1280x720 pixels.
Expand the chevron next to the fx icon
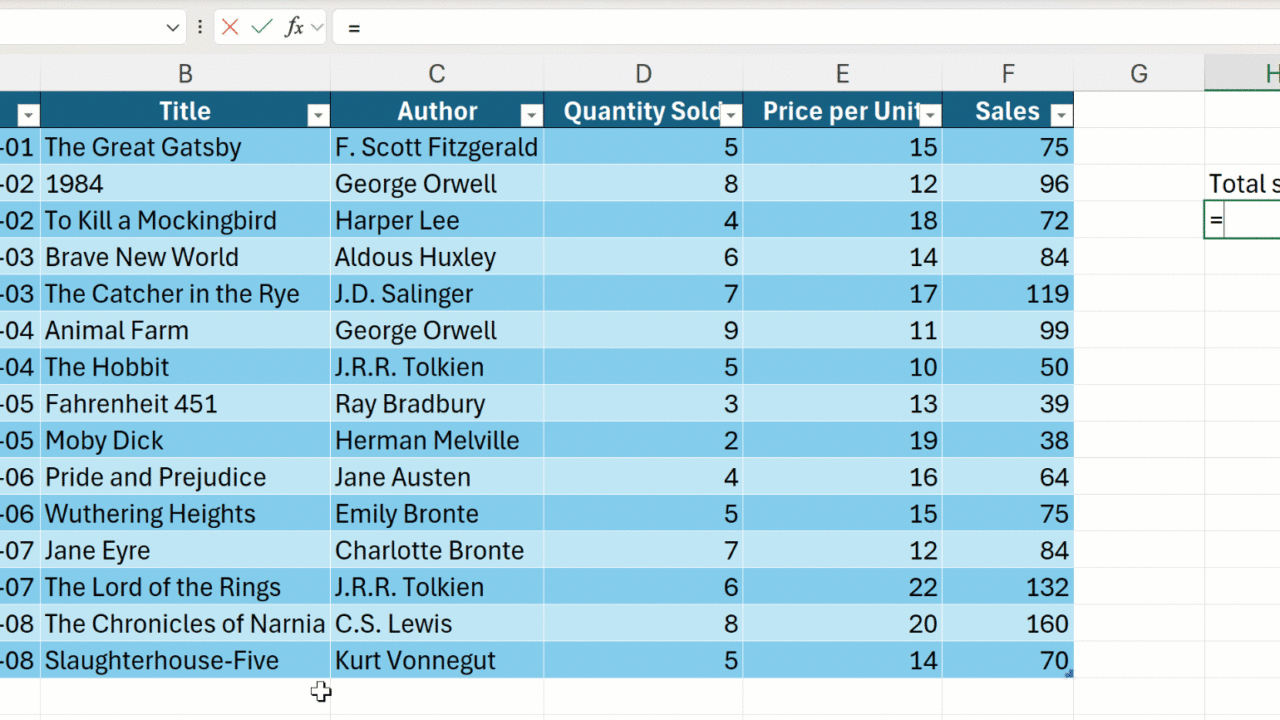click(317, 28)
